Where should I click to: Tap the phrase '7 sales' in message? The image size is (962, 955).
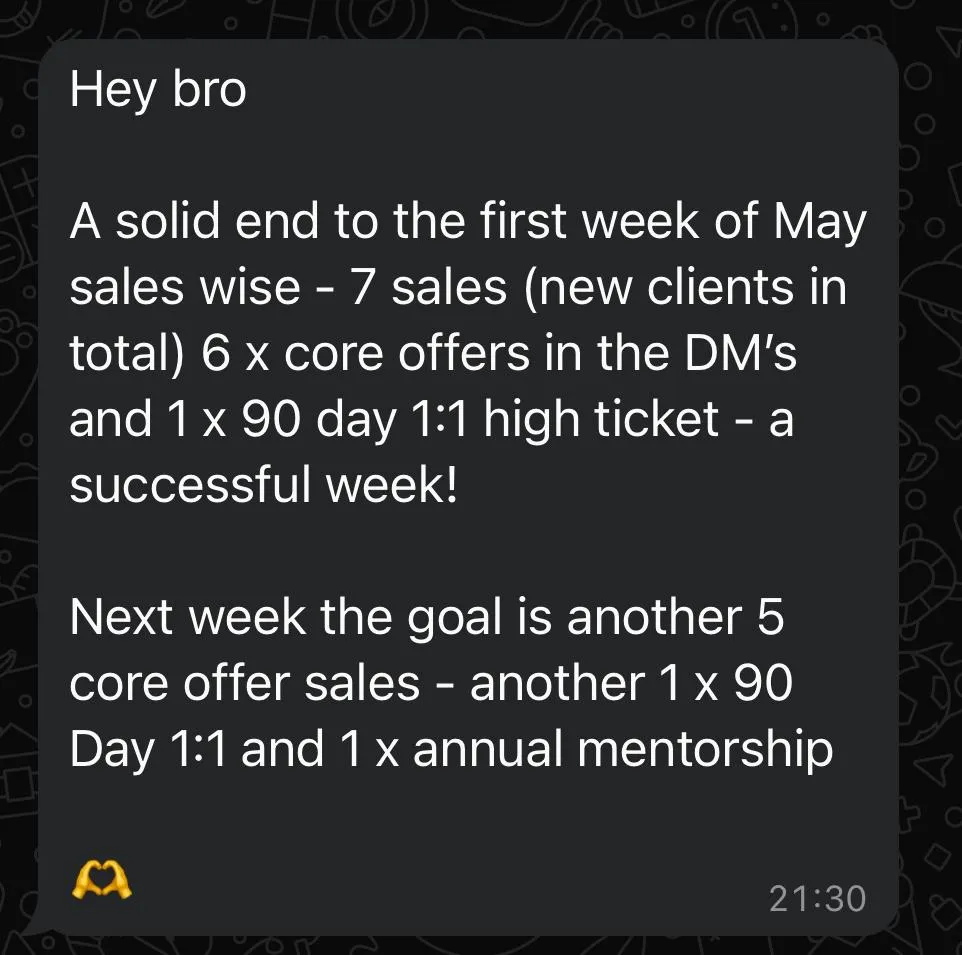coord(428,287)
